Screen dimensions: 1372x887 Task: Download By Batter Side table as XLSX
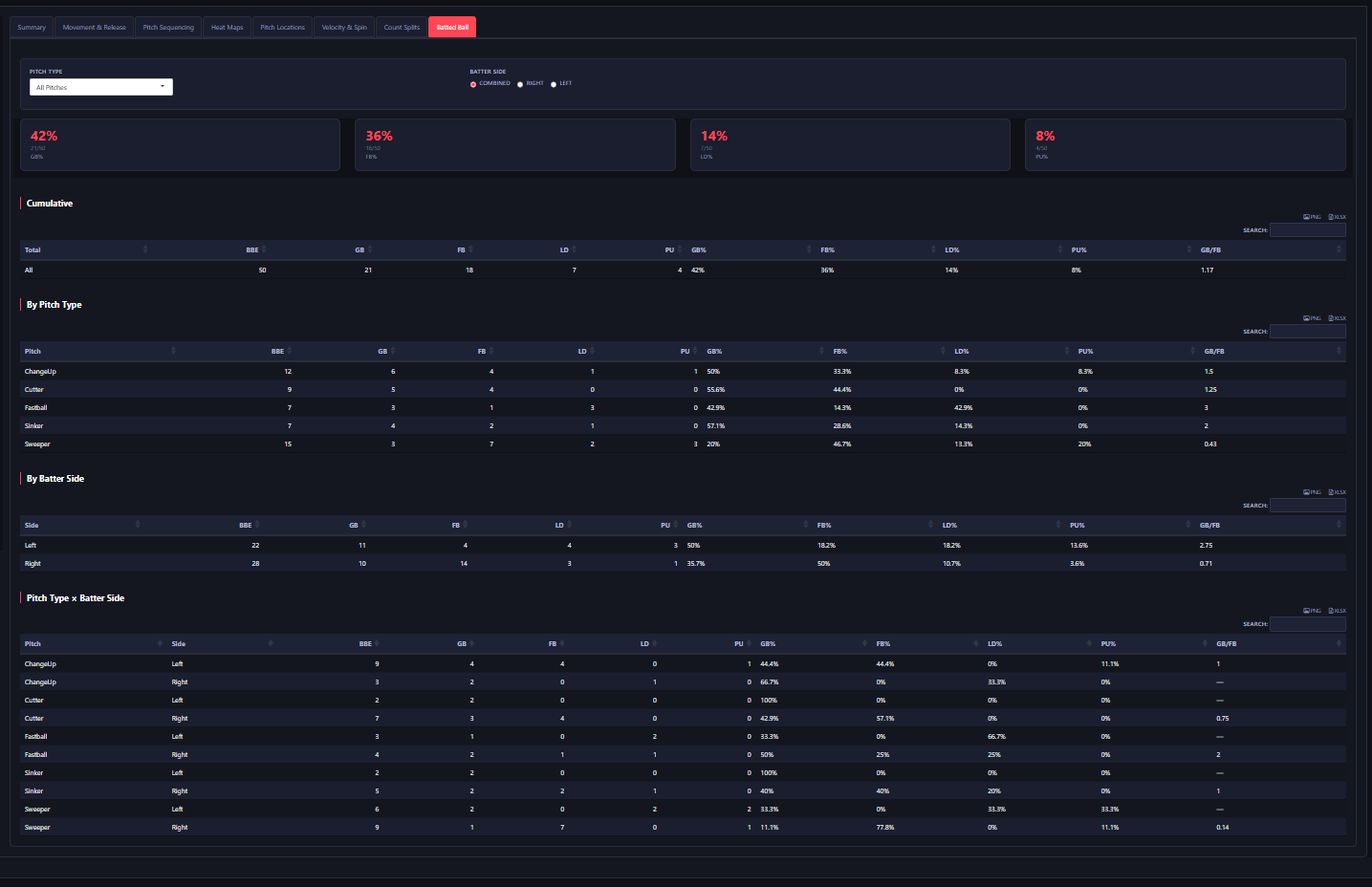pyautogui.click(x=1337, y=492)
